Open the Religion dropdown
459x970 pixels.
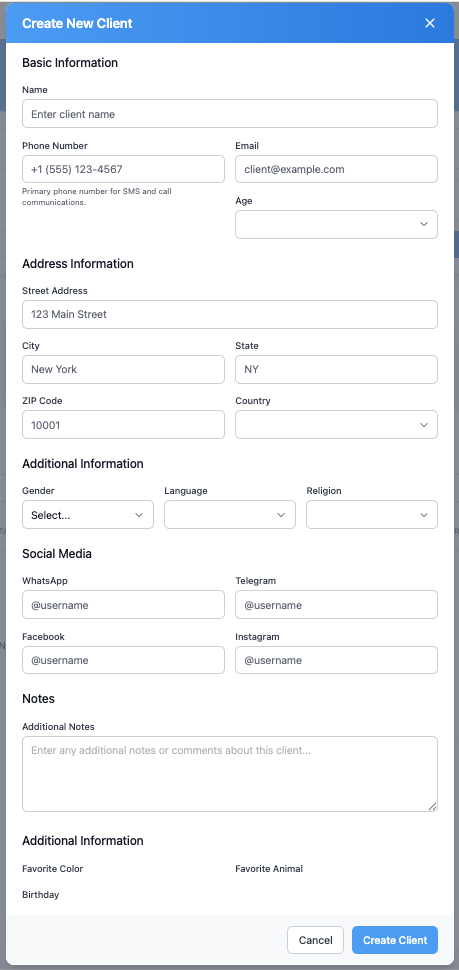tap(372, 515)
